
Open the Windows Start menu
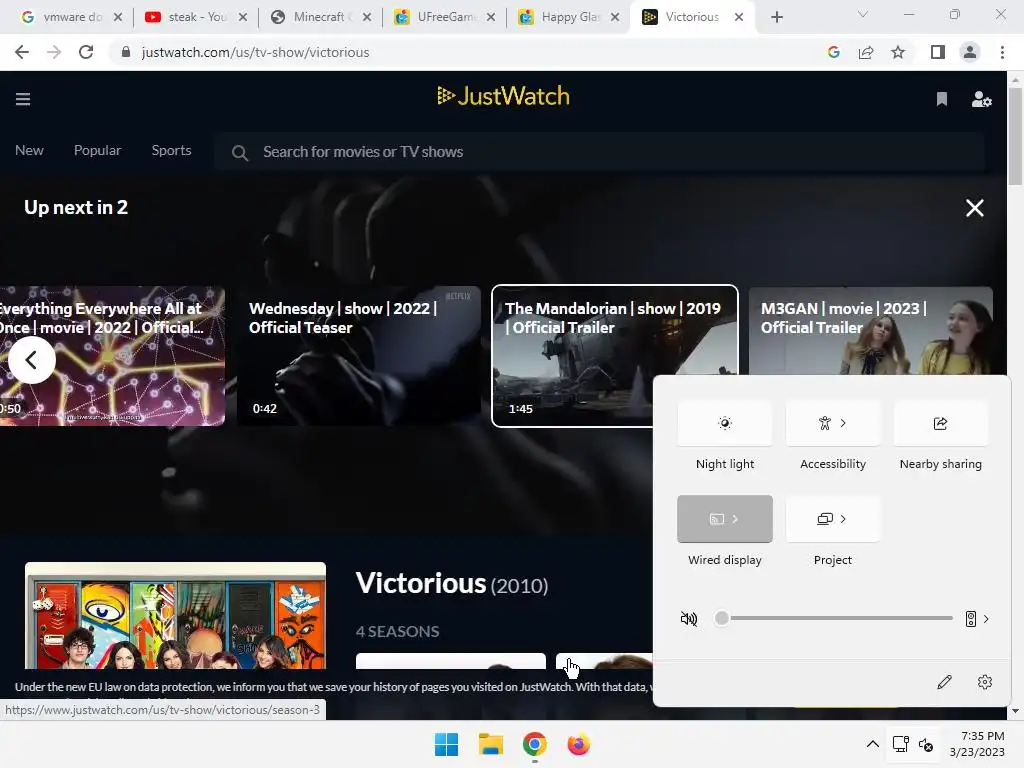[x=446, y=744]
